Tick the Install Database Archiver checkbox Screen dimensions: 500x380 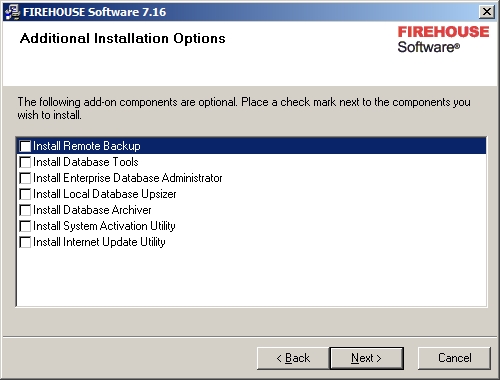(x=25, y=210)
